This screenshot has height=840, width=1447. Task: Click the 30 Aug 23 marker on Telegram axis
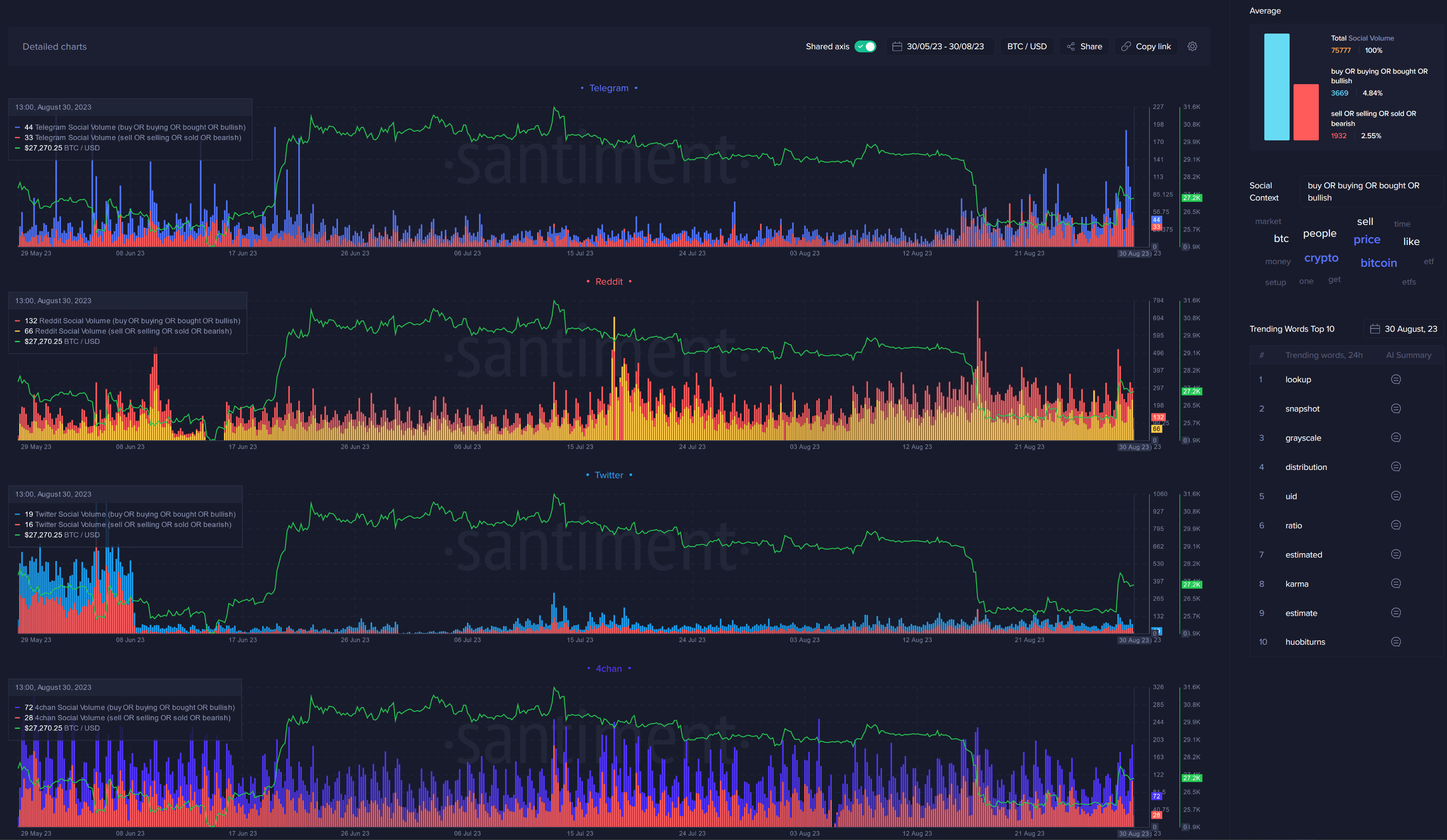click(x=1134, y=253)
